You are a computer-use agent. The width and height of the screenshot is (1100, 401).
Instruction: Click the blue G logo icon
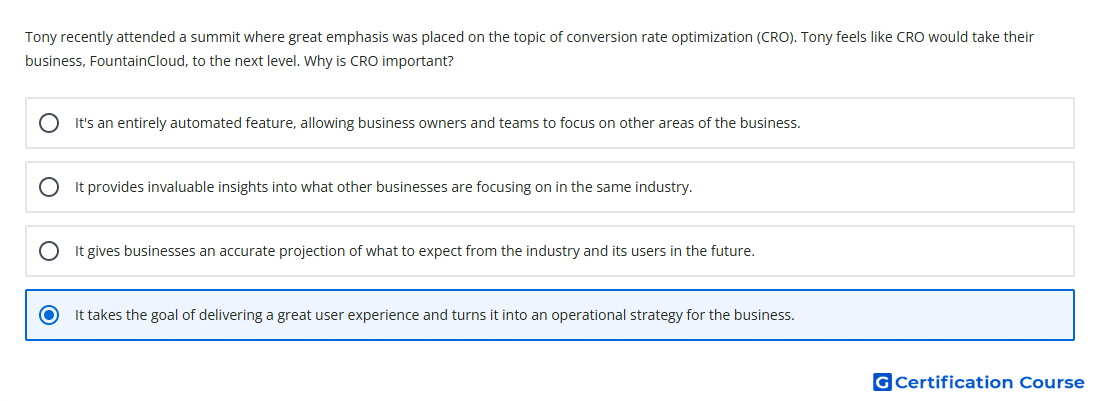point(882,383)
